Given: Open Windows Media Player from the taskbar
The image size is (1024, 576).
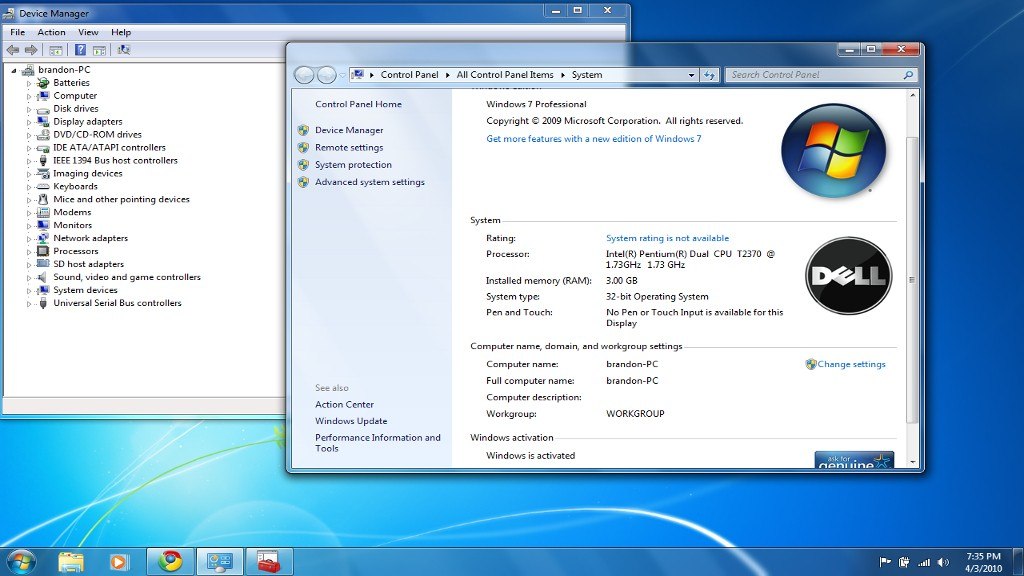Looking at the screenshot, I should click(118, 561).
